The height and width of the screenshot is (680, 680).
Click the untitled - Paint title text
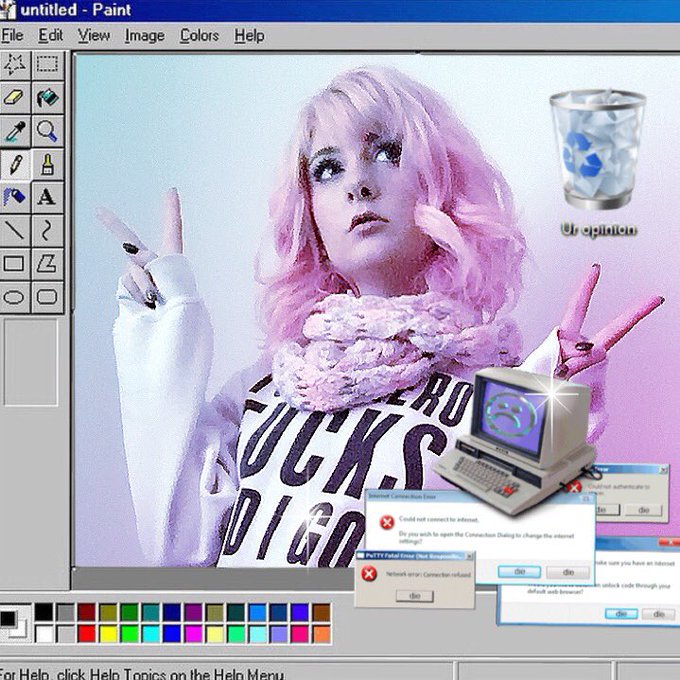[75, 10]
